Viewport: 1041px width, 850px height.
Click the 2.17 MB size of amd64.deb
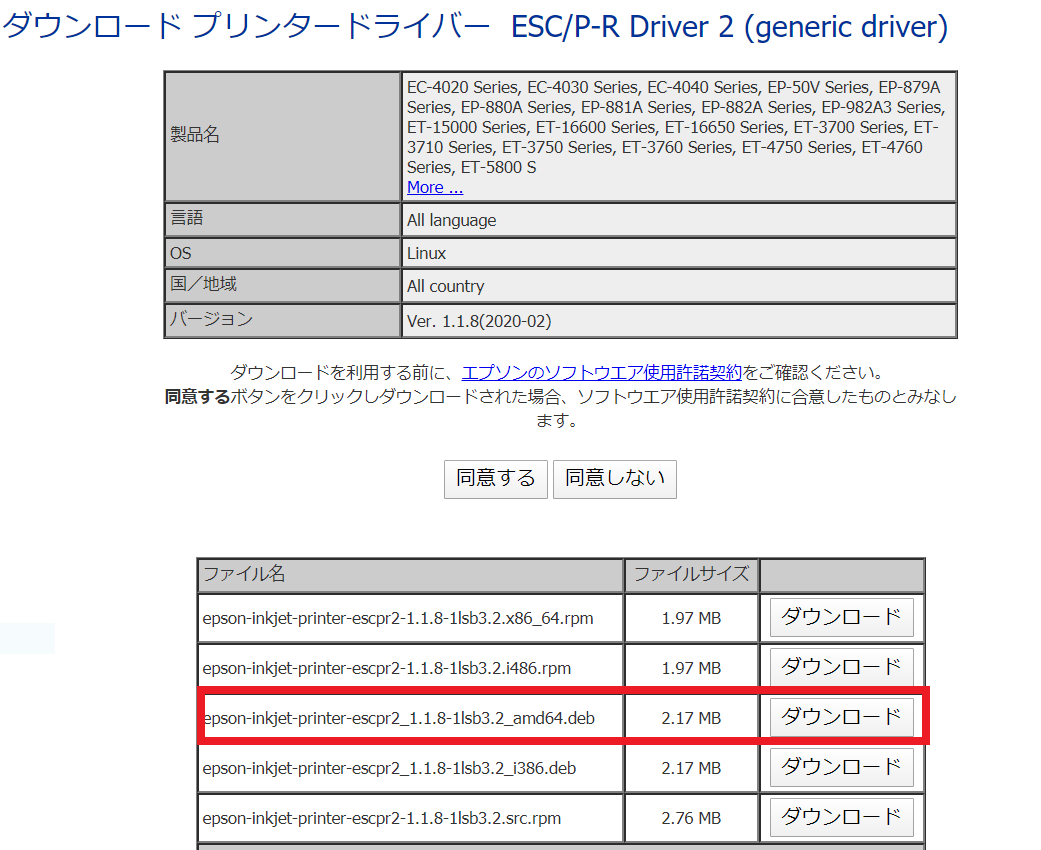pos(691,718)
